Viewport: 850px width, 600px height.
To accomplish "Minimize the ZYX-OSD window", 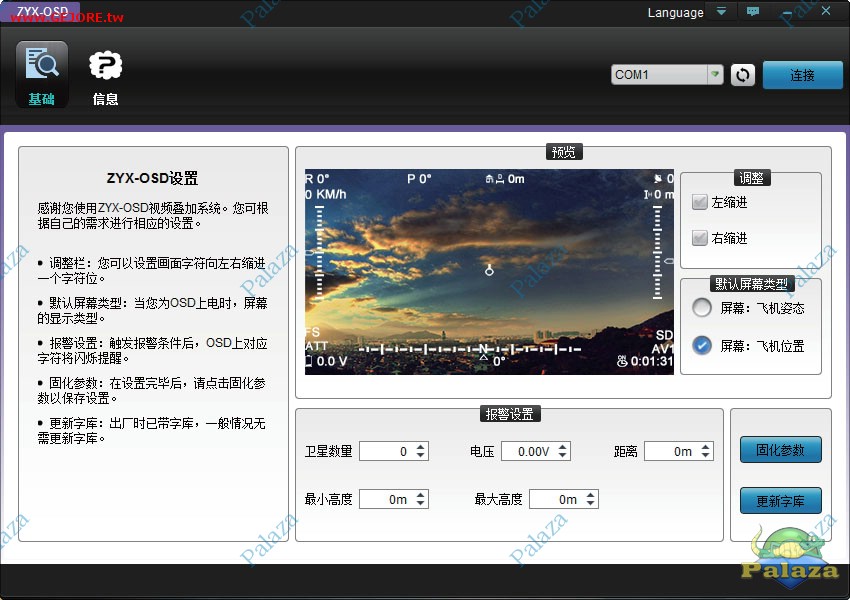I will click(787, 12).
